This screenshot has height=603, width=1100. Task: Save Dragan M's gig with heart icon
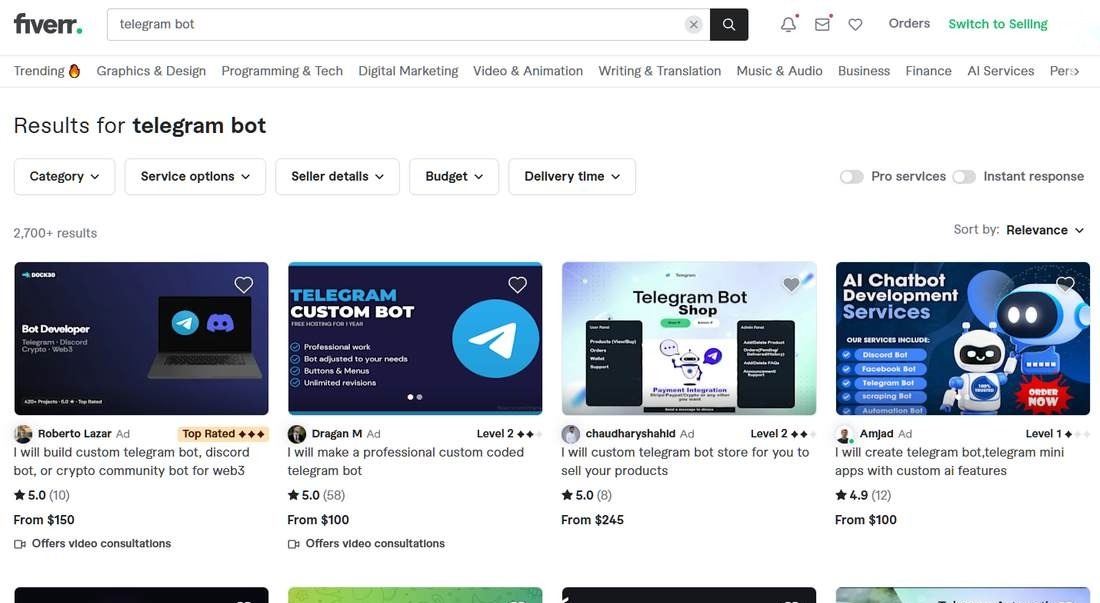[517, 285]
